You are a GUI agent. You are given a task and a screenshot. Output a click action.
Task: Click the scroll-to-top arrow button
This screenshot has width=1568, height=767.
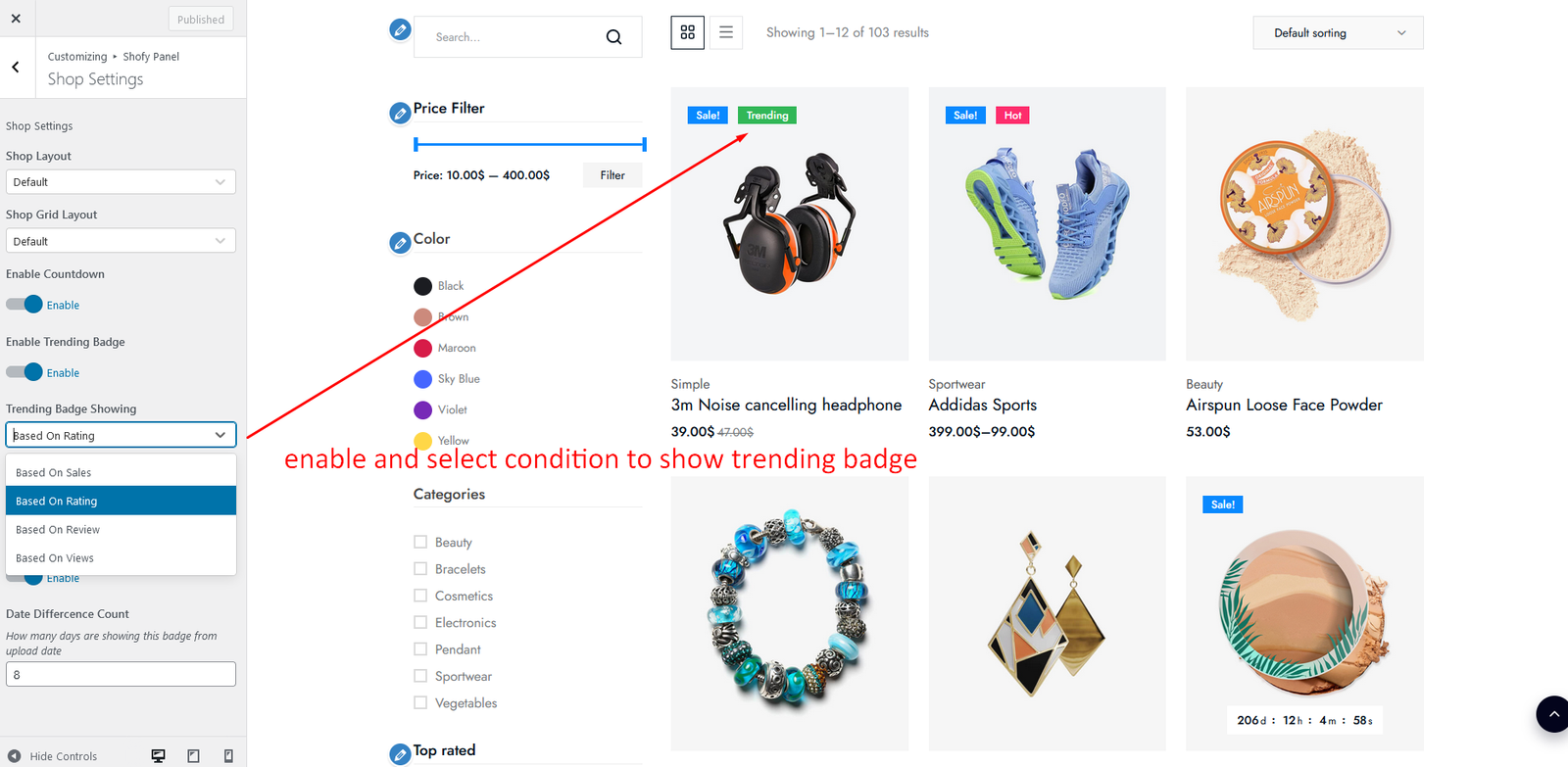click(1552, 714)
